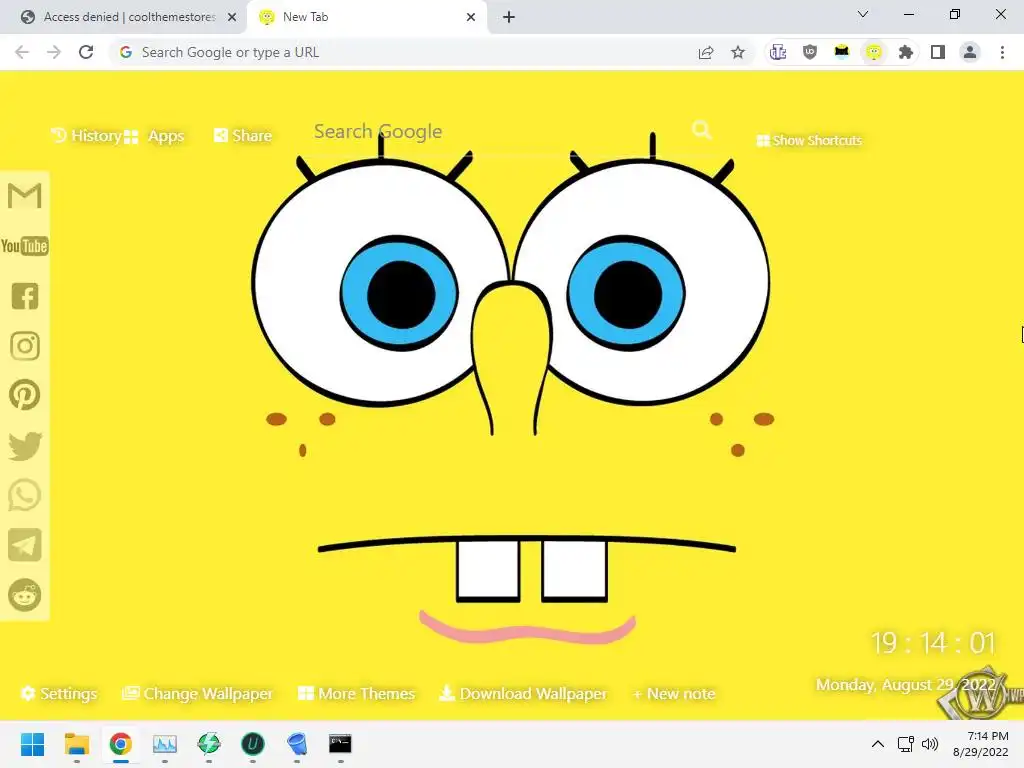Open a new browser tab
Viewport: 1024px width, 768px height.
click(x=509, y=17)
